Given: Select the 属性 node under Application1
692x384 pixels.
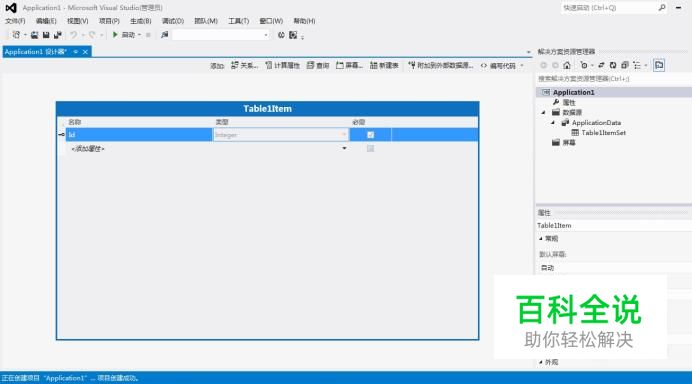Looking at the screenshot, I should pos(569,102).
